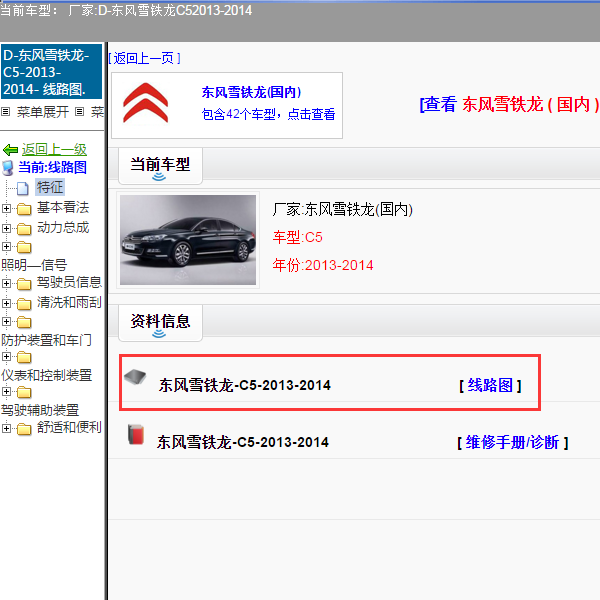Image resolution: width=600 pixels, height=600 pixels.
Task: Click the folder icon beside 基本看法
Action: click(24, 209)
